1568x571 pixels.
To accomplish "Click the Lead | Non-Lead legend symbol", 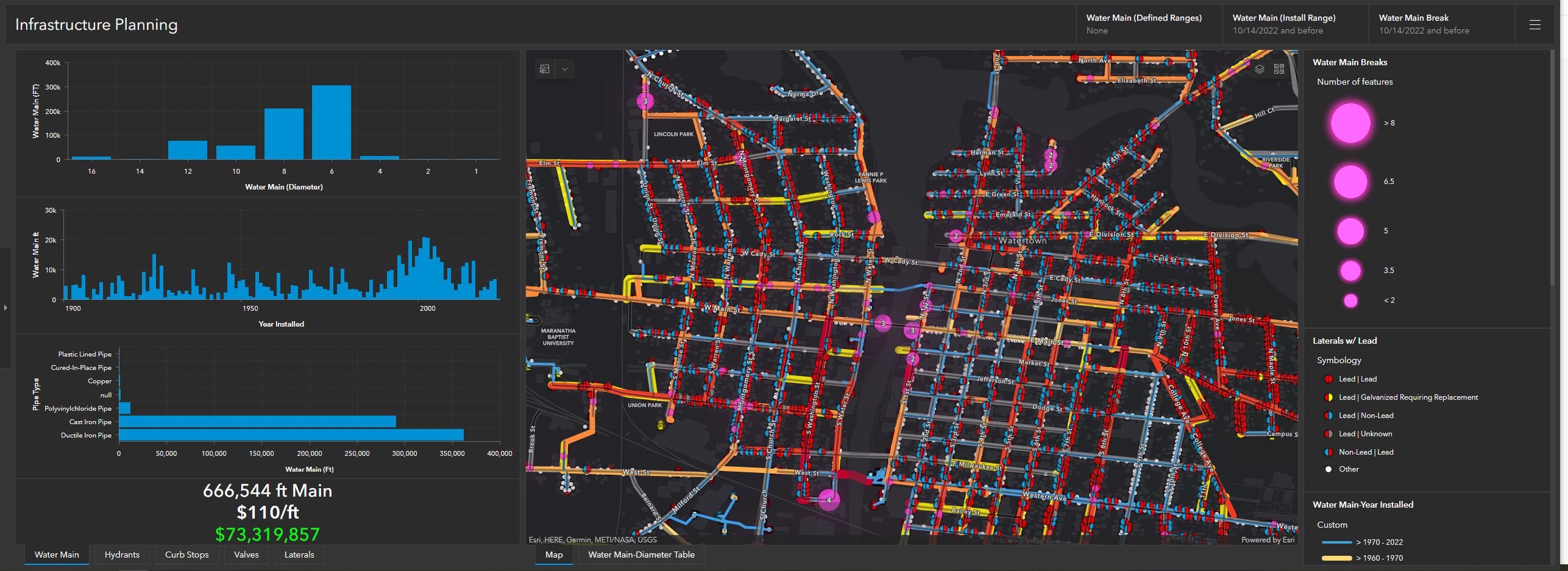I will click(1329, 416).
